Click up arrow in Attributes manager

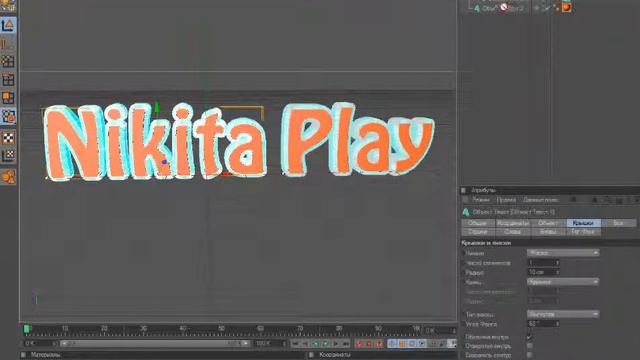tap(594, 200)
